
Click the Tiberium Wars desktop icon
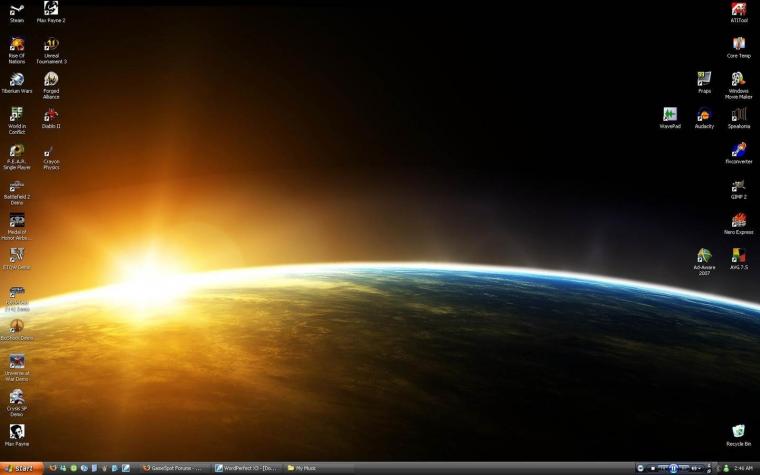(16, 83)
